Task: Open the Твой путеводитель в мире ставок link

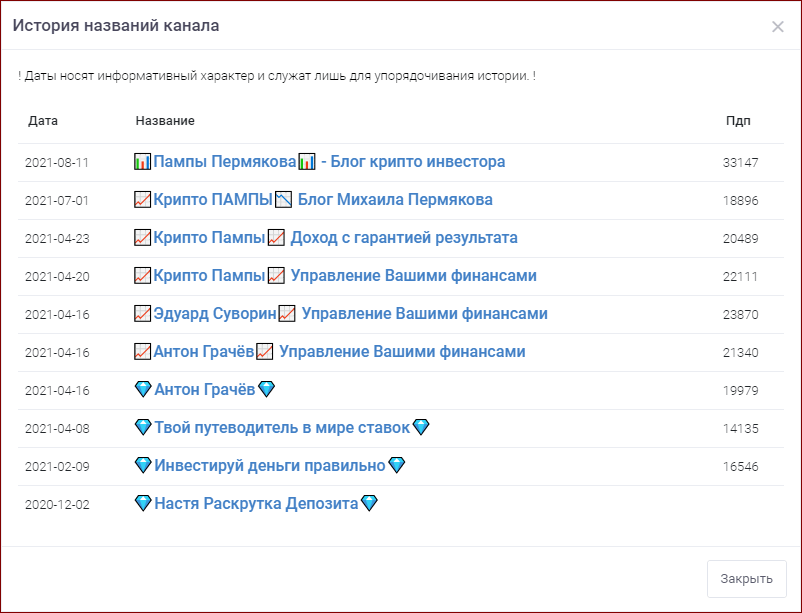Action: click(x=280, y=427)
